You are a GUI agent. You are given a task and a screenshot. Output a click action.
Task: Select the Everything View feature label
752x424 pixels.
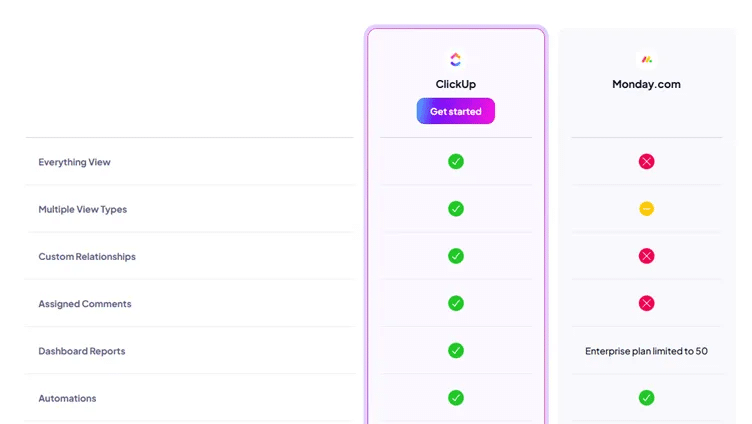coord(74,162)
